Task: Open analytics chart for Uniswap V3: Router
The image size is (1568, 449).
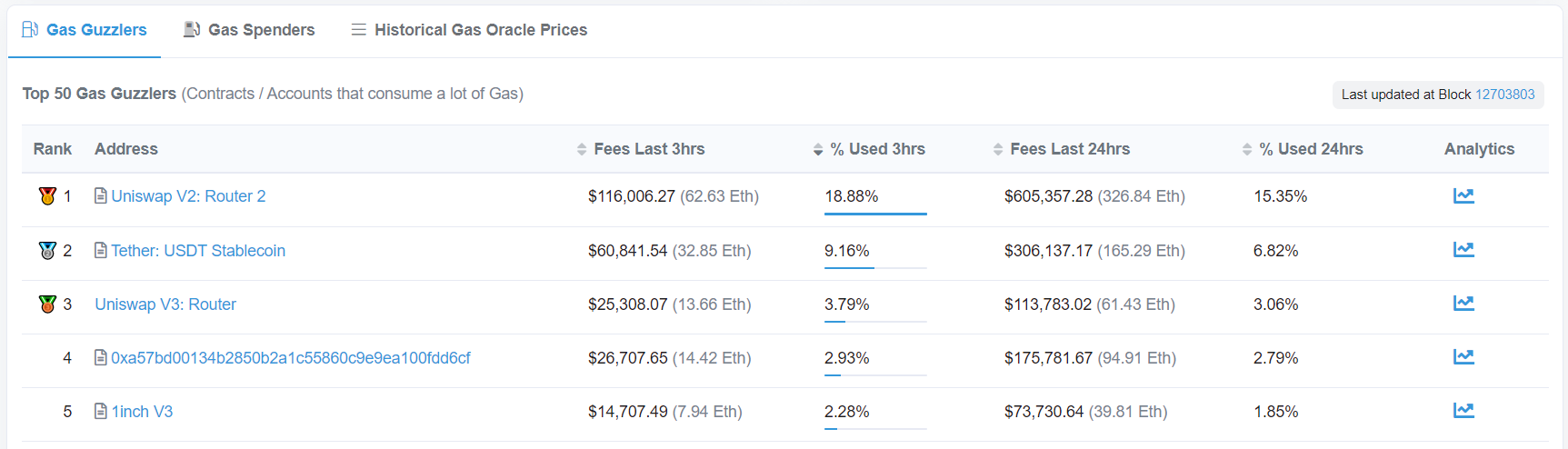Action: (1463, 303)
